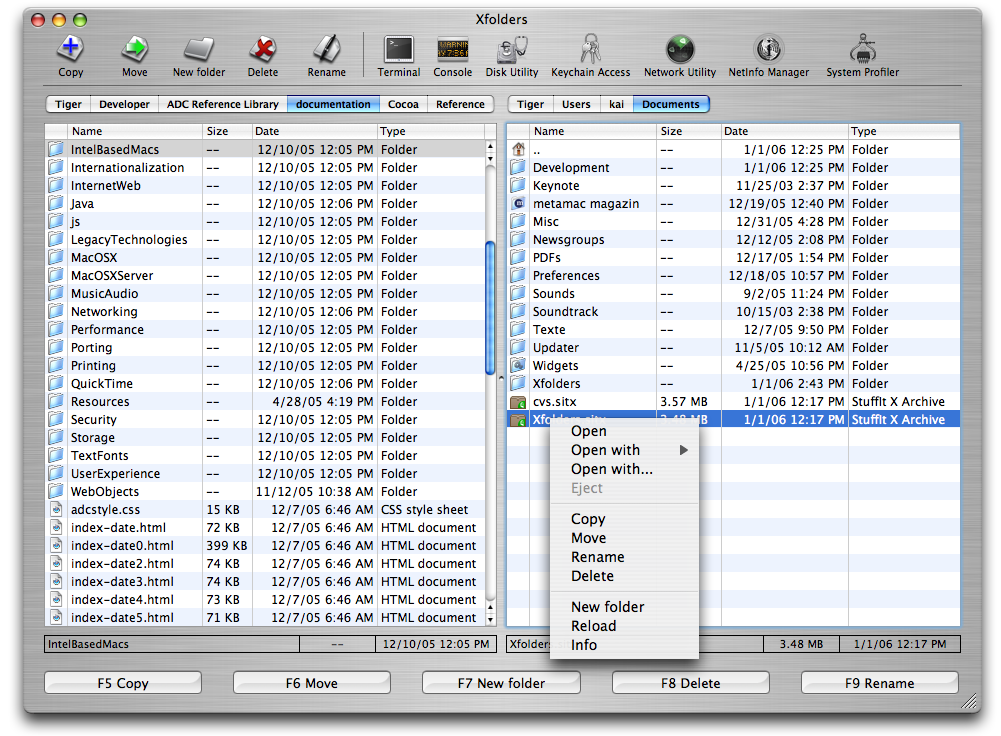Select the Preferences folder row
This screenshot has height=736, width=1001.
734,276
